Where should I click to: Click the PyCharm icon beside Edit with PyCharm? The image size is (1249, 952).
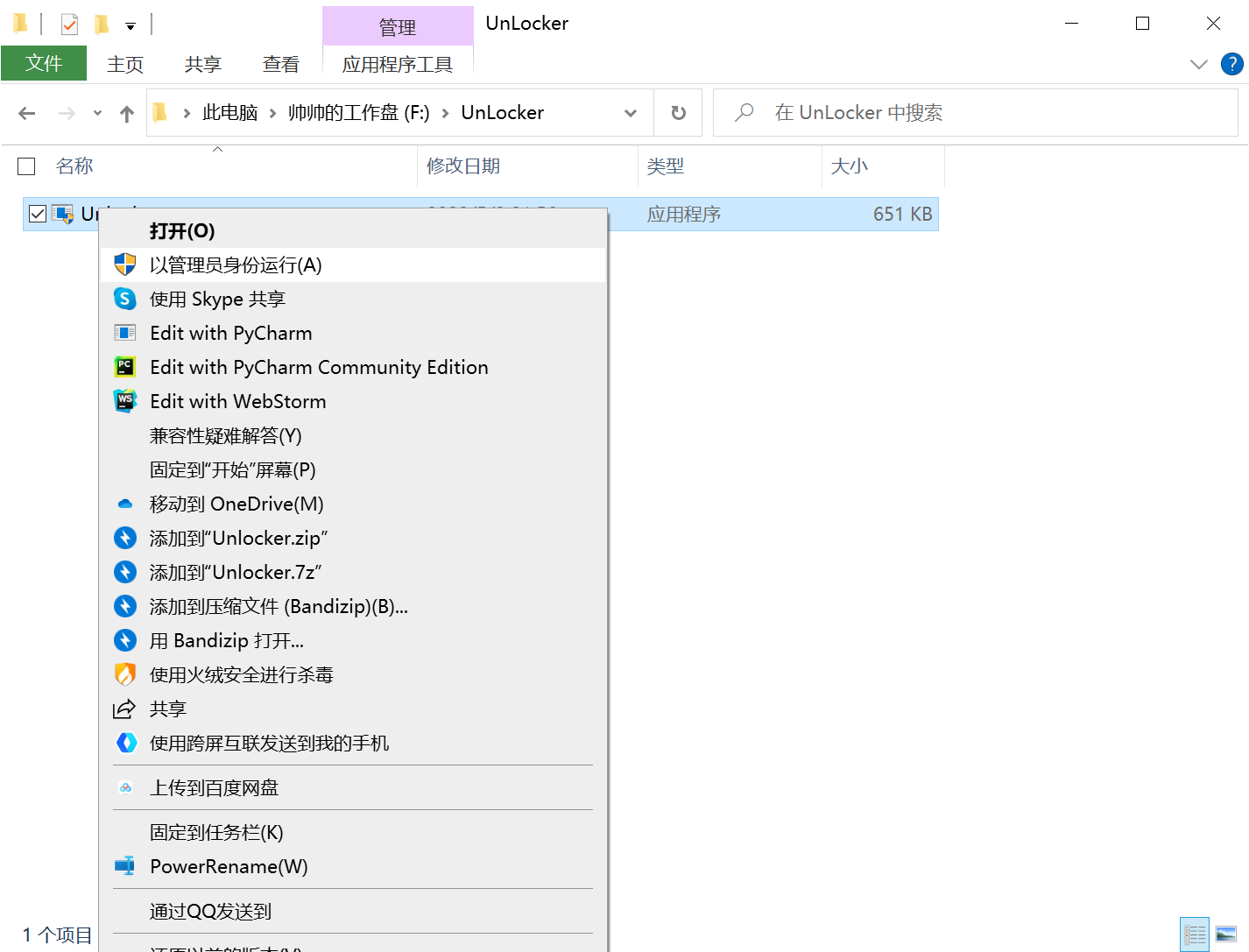(x=125, y=333)
